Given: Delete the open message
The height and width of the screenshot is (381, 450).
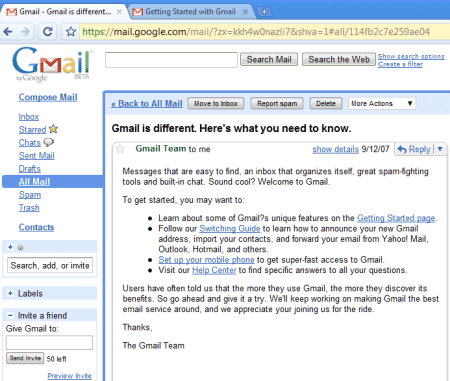Looking at the screenshot, I should (326, 103).
